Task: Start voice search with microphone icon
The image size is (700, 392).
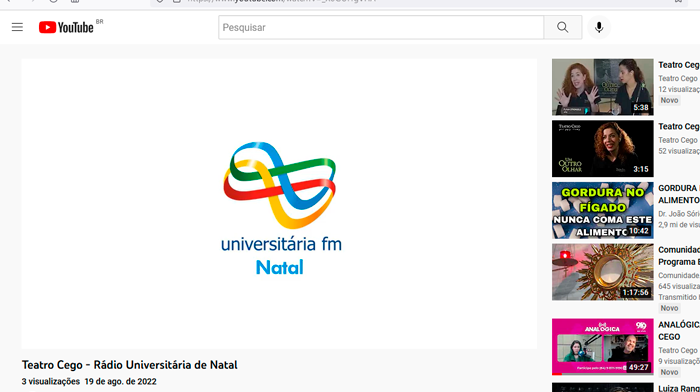Action: (x=599, y=27)
